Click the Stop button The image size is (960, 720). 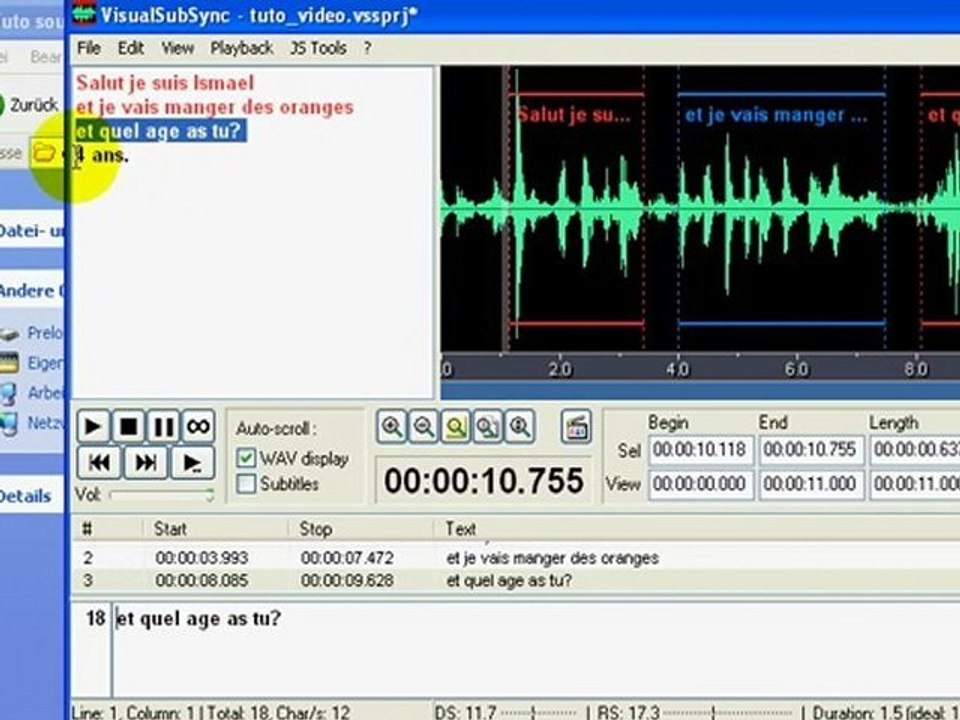(x=129, y=426)
